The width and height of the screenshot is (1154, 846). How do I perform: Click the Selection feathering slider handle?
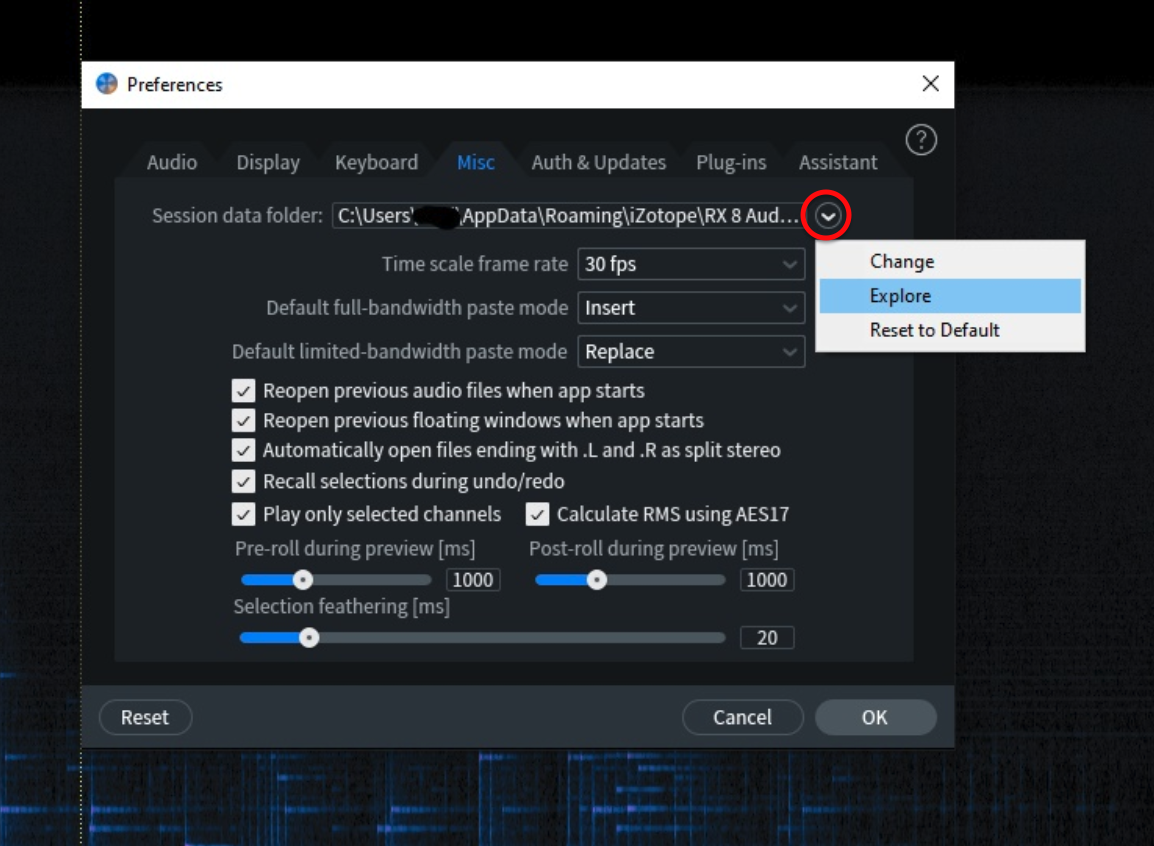tap(309, 638)
